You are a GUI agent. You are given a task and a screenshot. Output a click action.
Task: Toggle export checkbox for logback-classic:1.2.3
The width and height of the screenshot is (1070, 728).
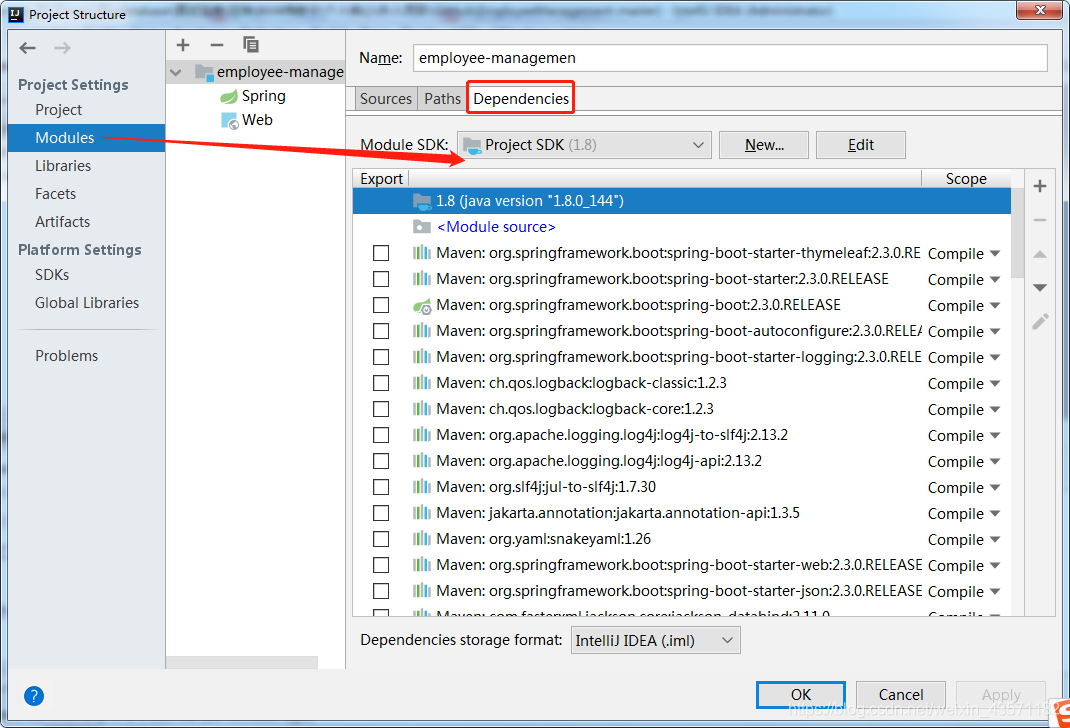click(x=381, y=383)
